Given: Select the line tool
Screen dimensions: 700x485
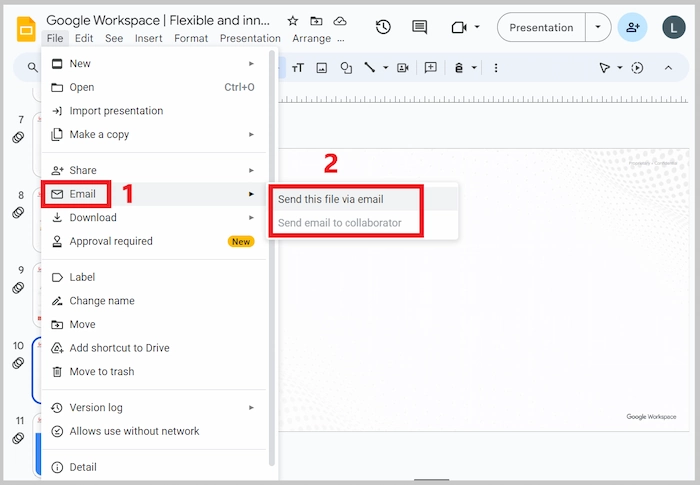Looking at the screenshot, I should (369, 67).
